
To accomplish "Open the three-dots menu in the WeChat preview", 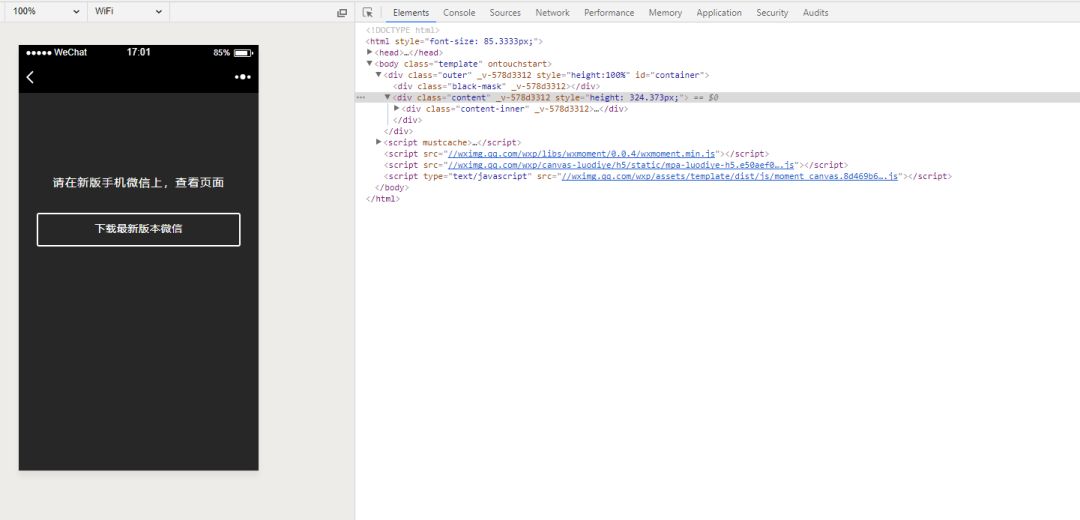I will click(x=242, y=77).
